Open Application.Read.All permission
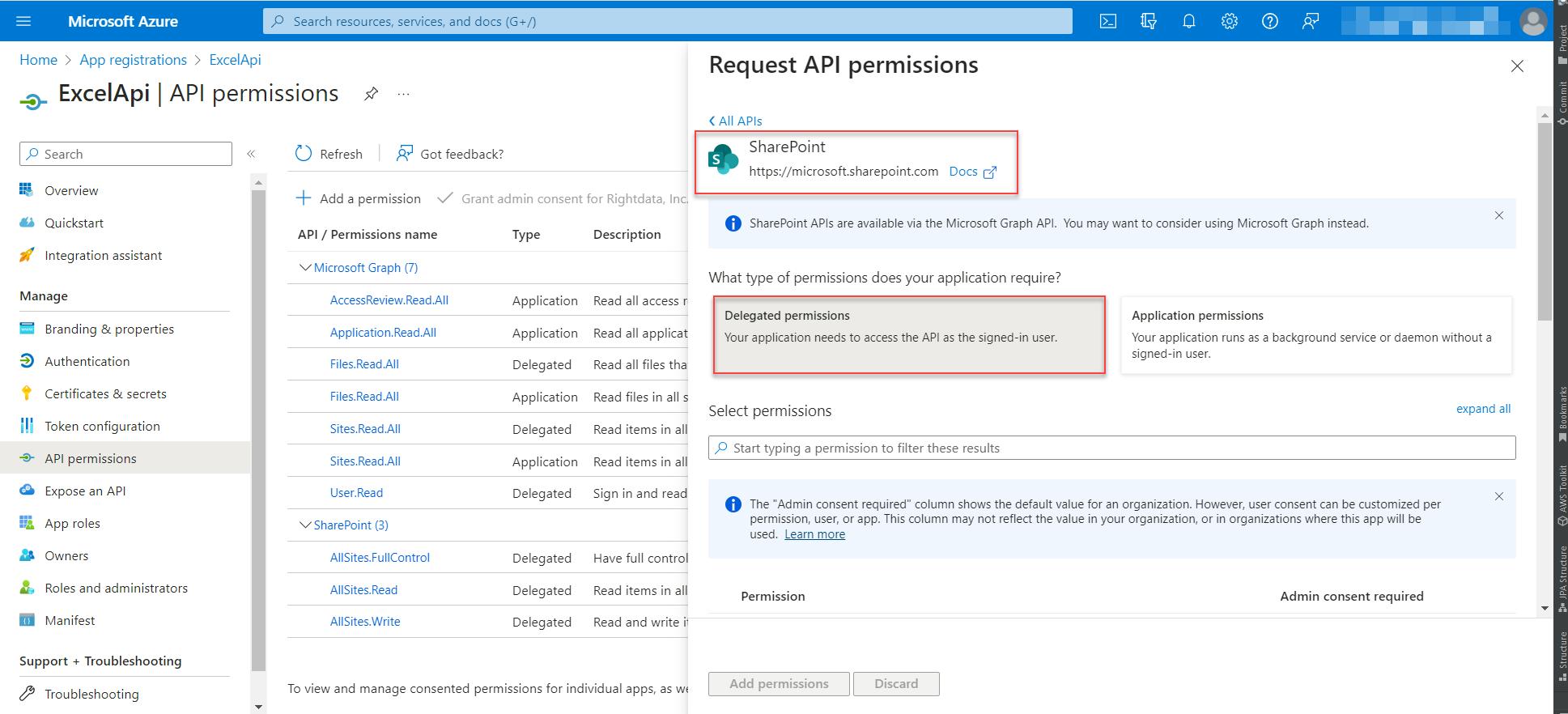The width and height of the screenshot is (1568, 714). [383, 332]
